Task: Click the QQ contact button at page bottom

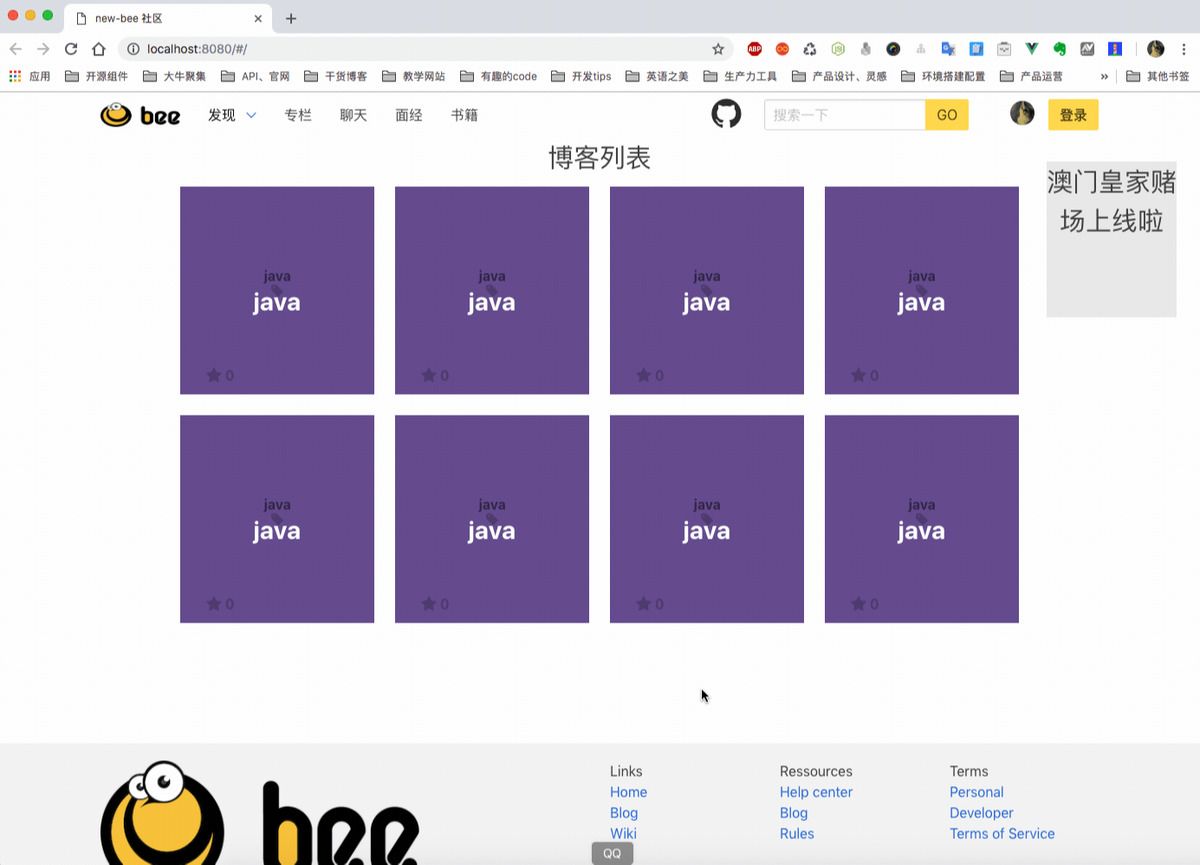Action: click(x=611, y=853)
